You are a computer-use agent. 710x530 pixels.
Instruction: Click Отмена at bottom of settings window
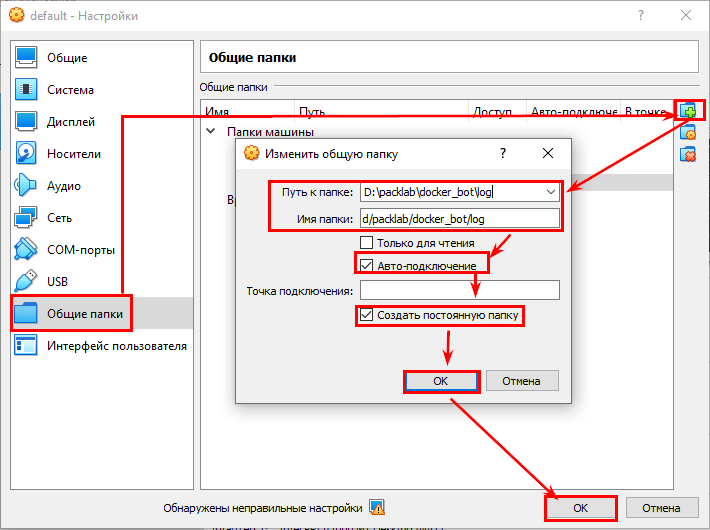[x=661, y=508]
